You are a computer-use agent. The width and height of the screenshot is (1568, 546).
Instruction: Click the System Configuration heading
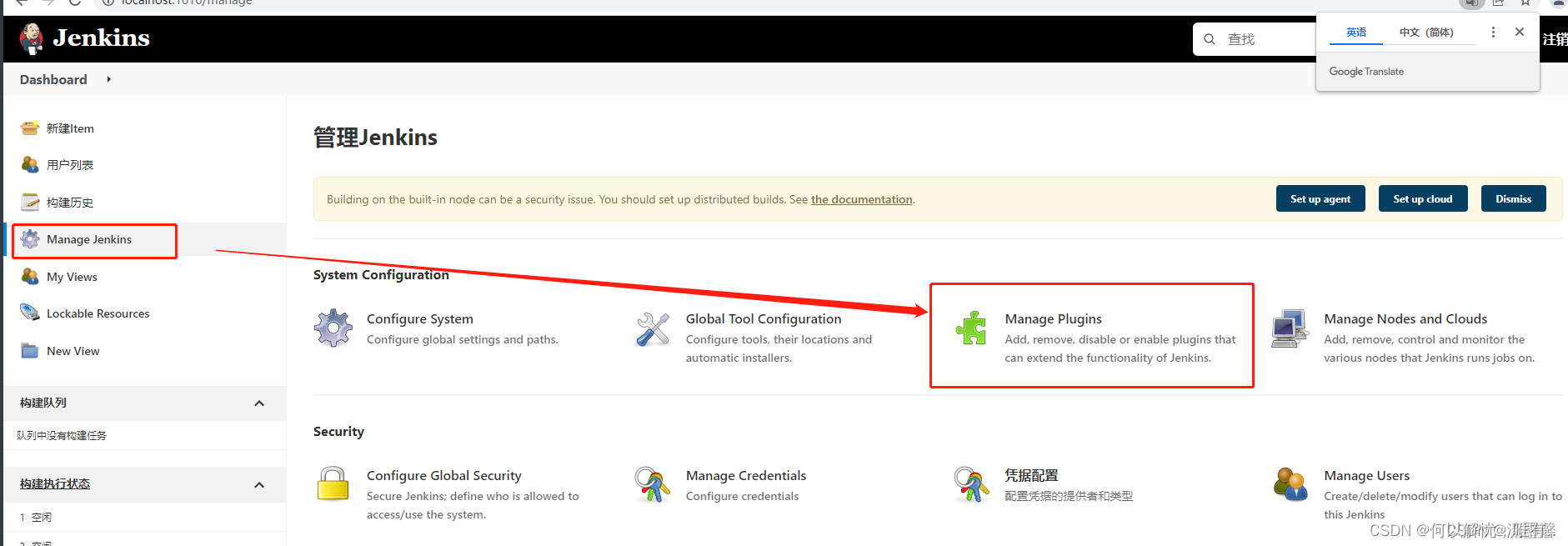pos(381,275)
